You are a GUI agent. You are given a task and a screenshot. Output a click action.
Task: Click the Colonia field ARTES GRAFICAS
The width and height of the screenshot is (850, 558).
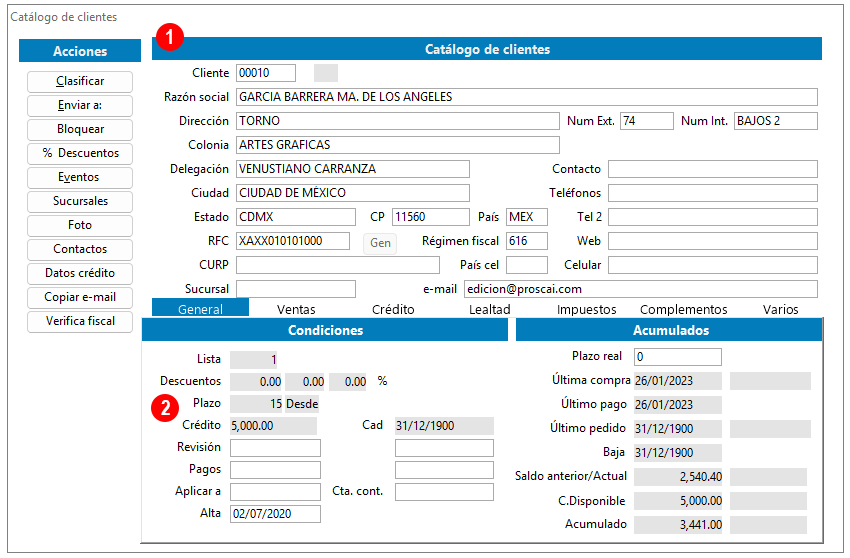click(x=398, y=145)
